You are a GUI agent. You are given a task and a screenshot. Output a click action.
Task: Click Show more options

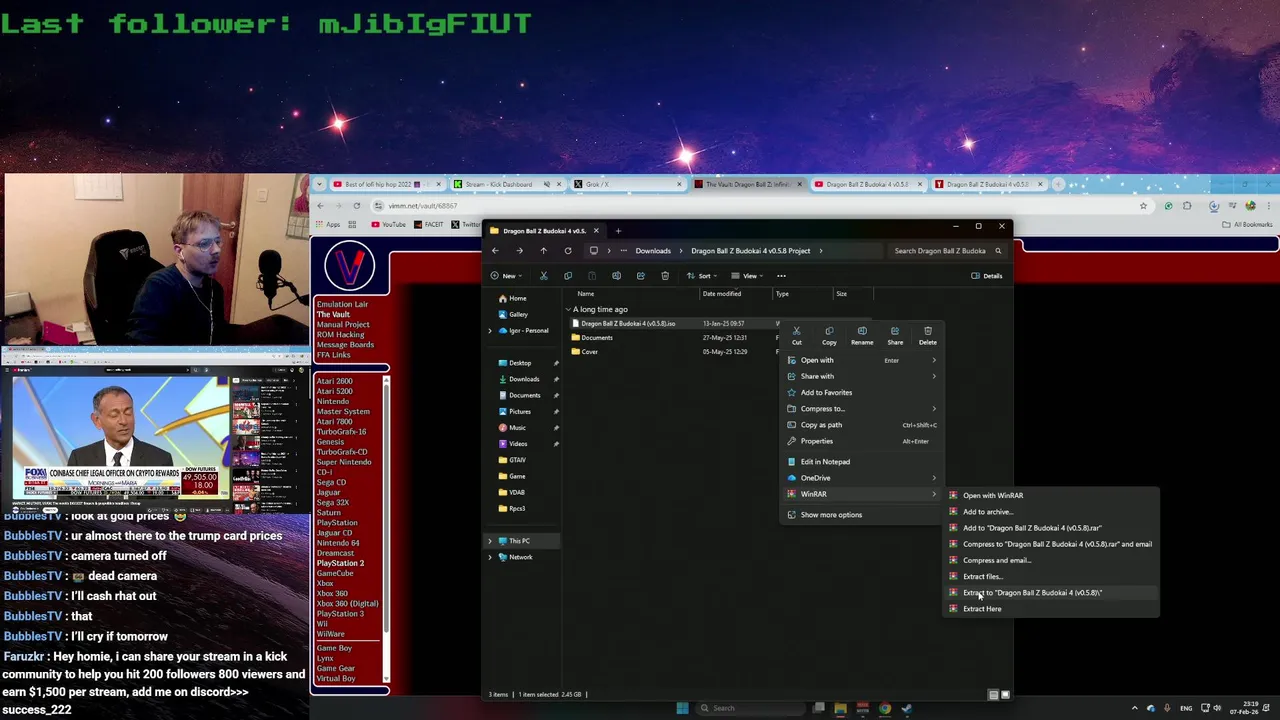coord(862,514)
